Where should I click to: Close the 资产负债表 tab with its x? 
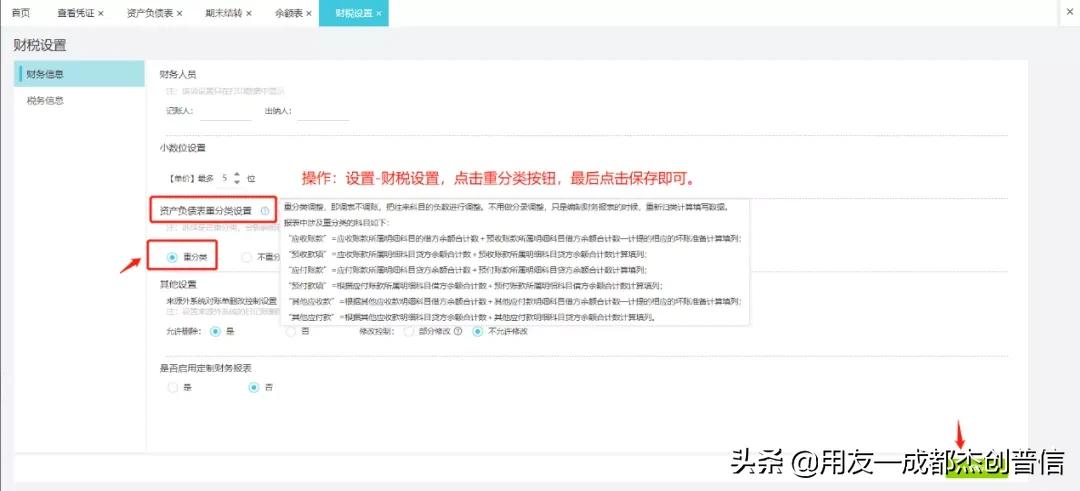point(180,14)
